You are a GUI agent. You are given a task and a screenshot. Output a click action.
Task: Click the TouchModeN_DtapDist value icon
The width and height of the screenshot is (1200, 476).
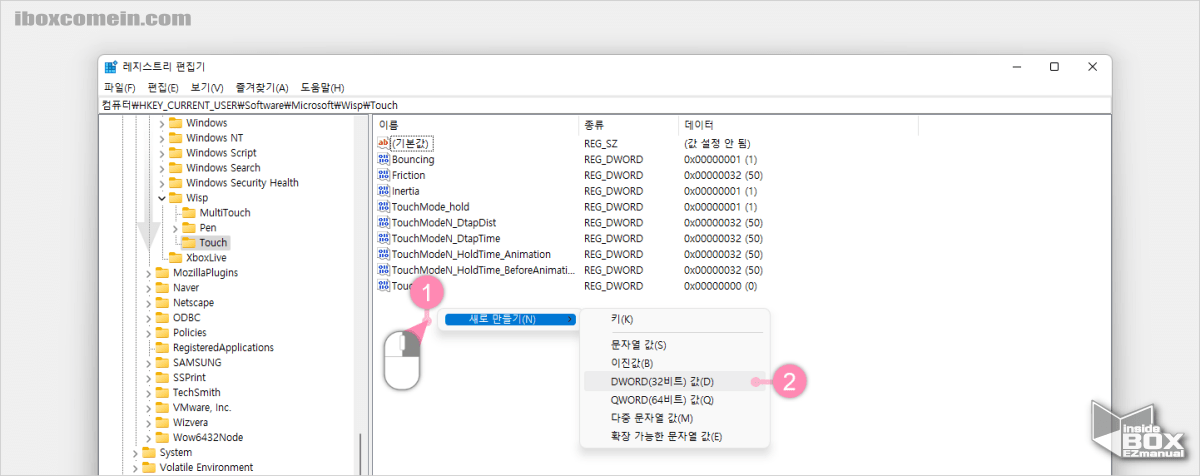pos(383,222)
